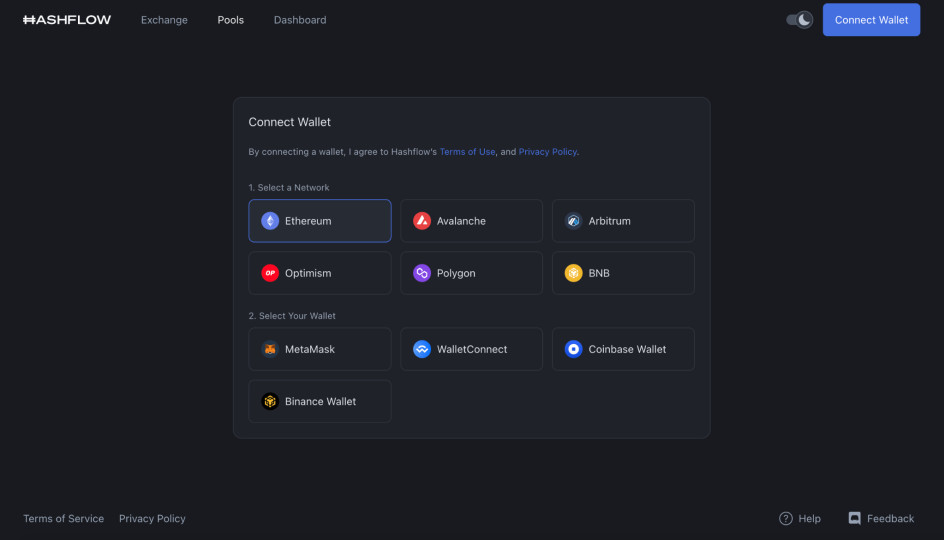This screenshot has height=540, width=944.
Task: Select the Ethereum network icon
Action: point(270,221)
